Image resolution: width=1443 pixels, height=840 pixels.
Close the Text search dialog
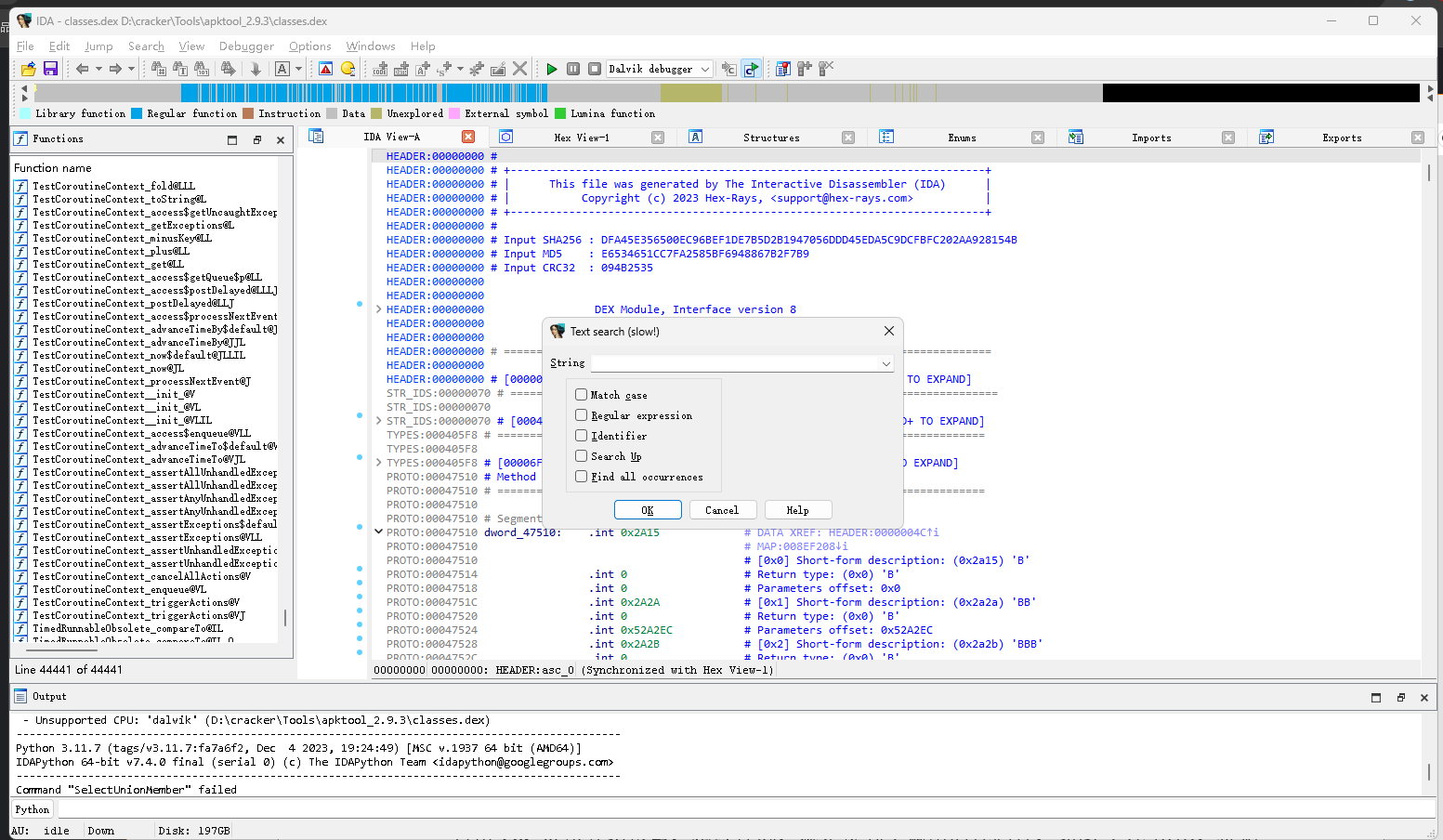pos(889,331)
